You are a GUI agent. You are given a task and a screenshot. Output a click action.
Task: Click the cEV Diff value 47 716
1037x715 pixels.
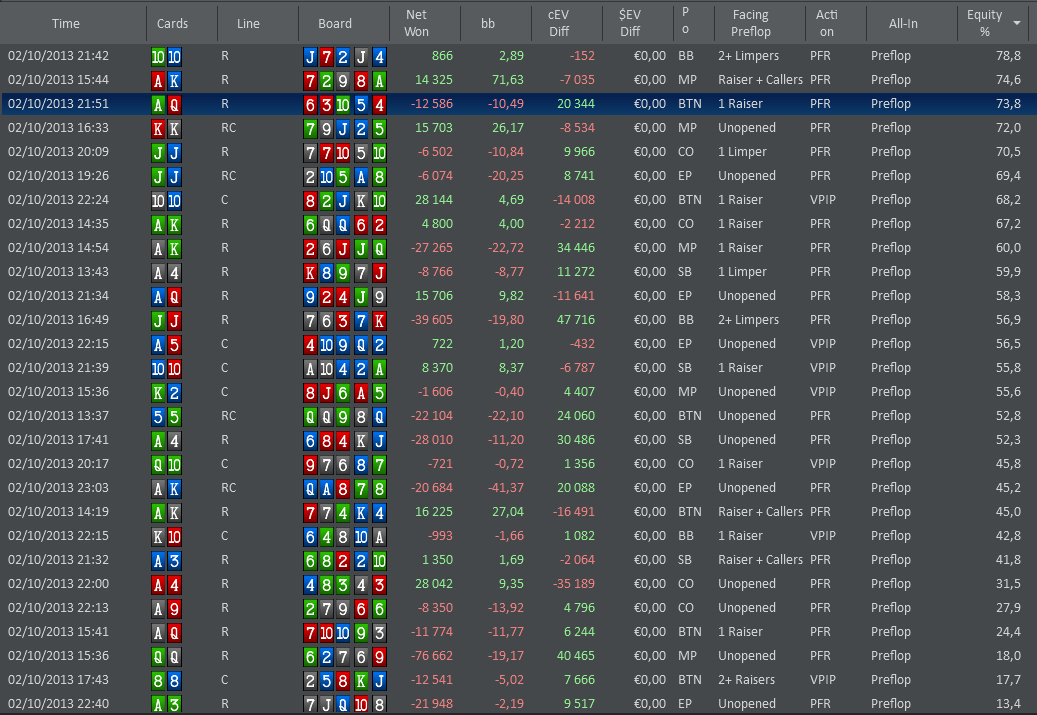(x=576, y=319)
